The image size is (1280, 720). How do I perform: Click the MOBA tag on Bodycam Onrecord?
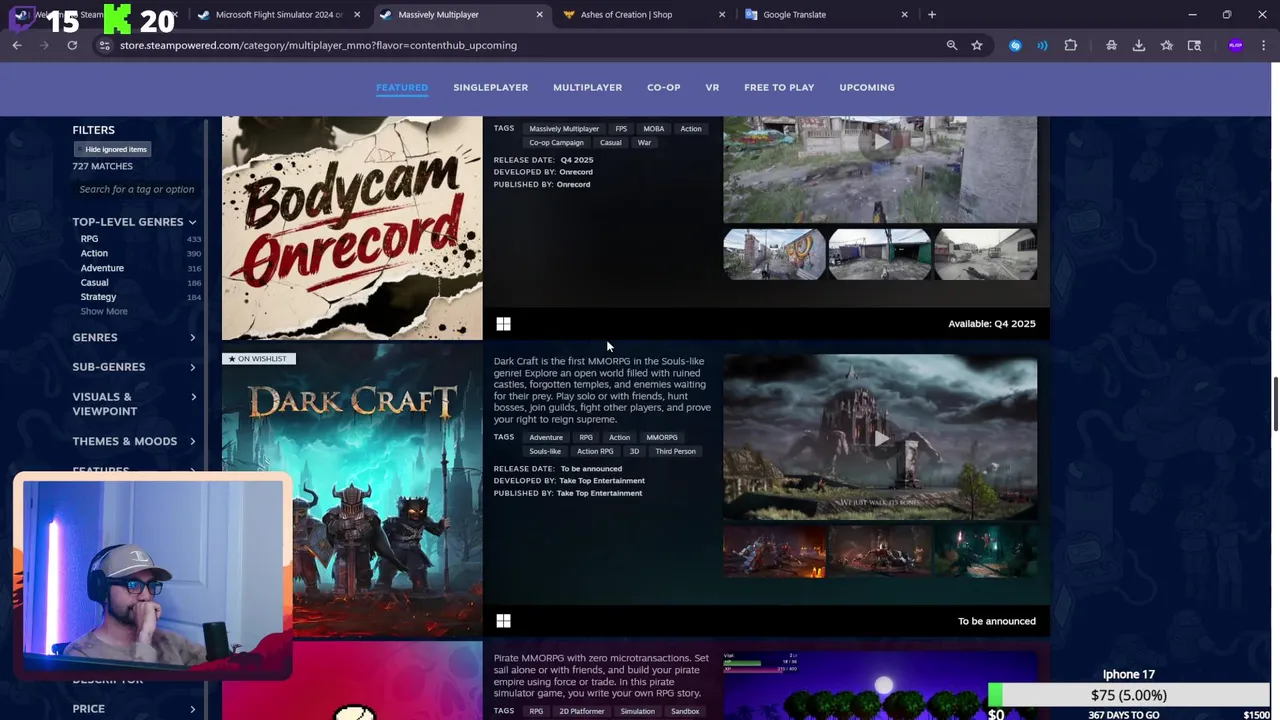(653, 129)
